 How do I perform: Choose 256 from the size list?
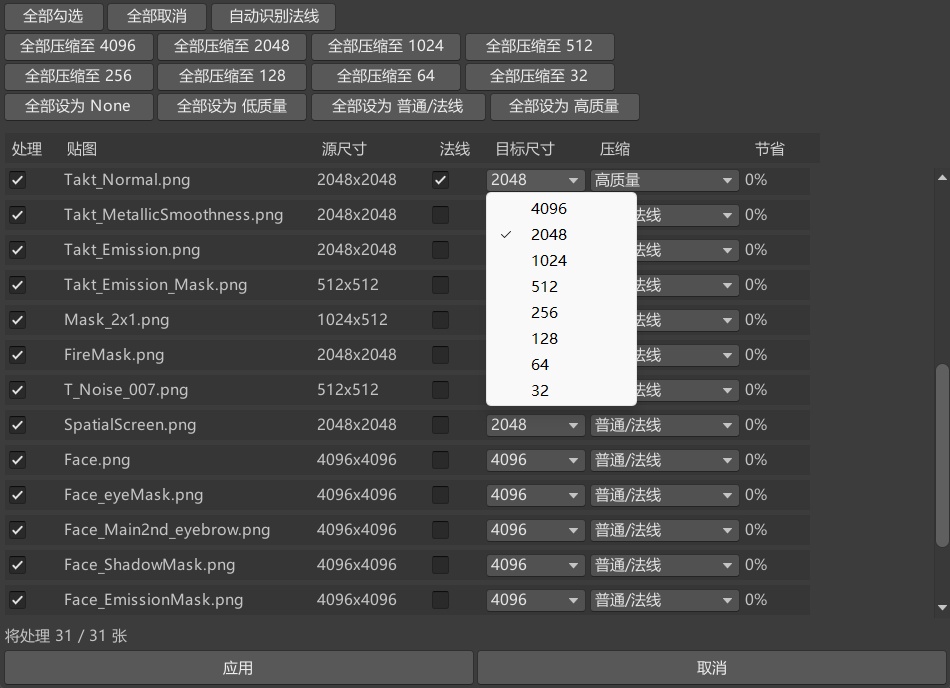pos(561,313)
